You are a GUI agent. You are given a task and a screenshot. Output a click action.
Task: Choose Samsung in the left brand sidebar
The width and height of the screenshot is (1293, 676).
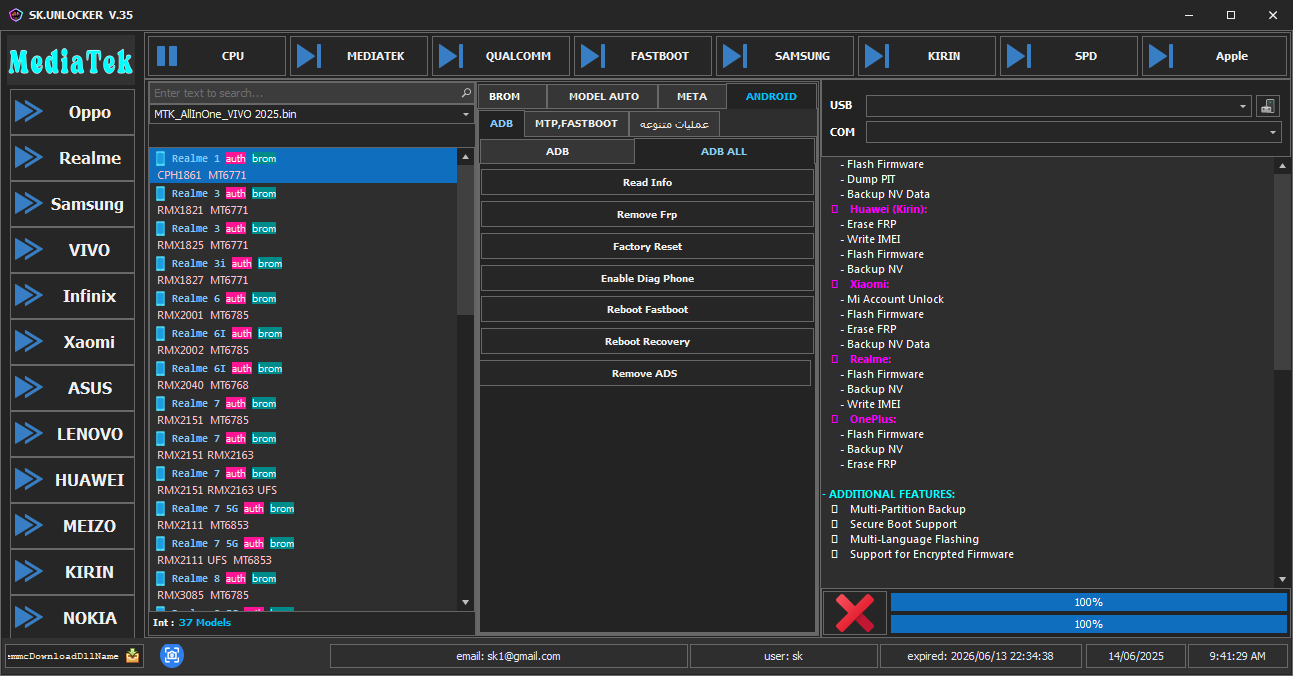point(72,204)
